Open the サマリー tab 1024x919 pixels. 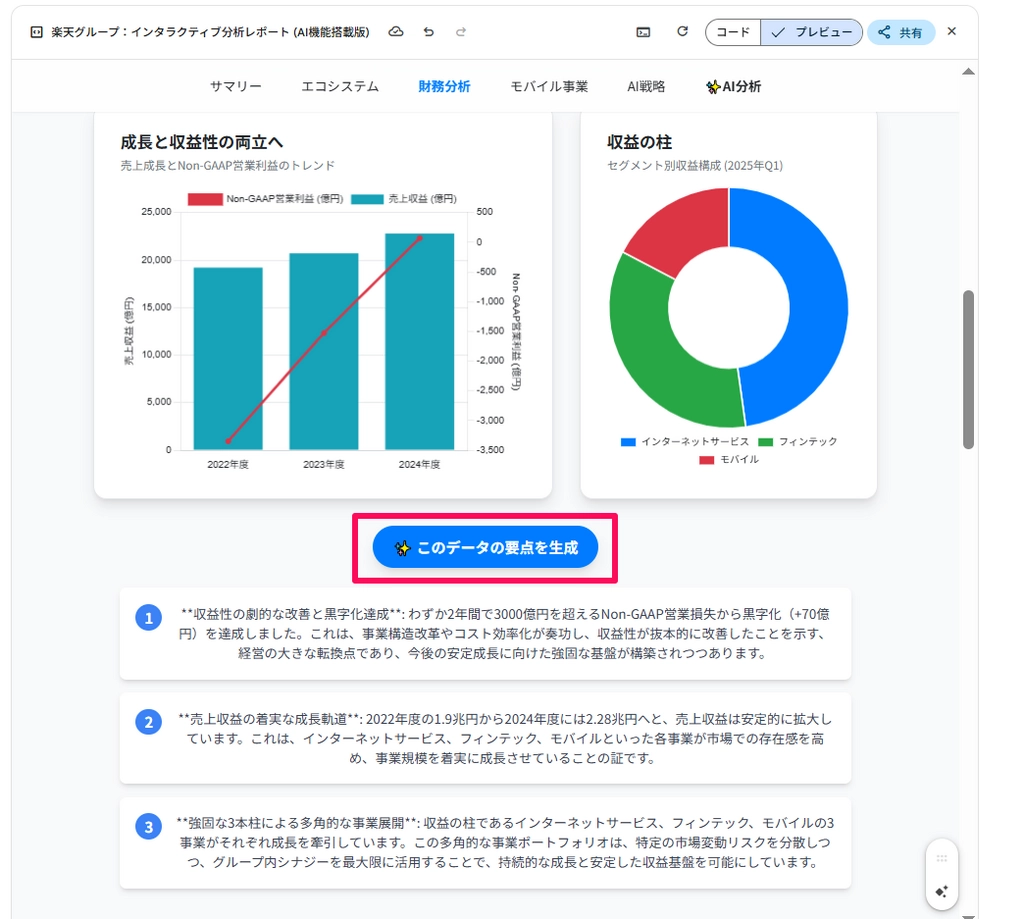tap(235, 86)
